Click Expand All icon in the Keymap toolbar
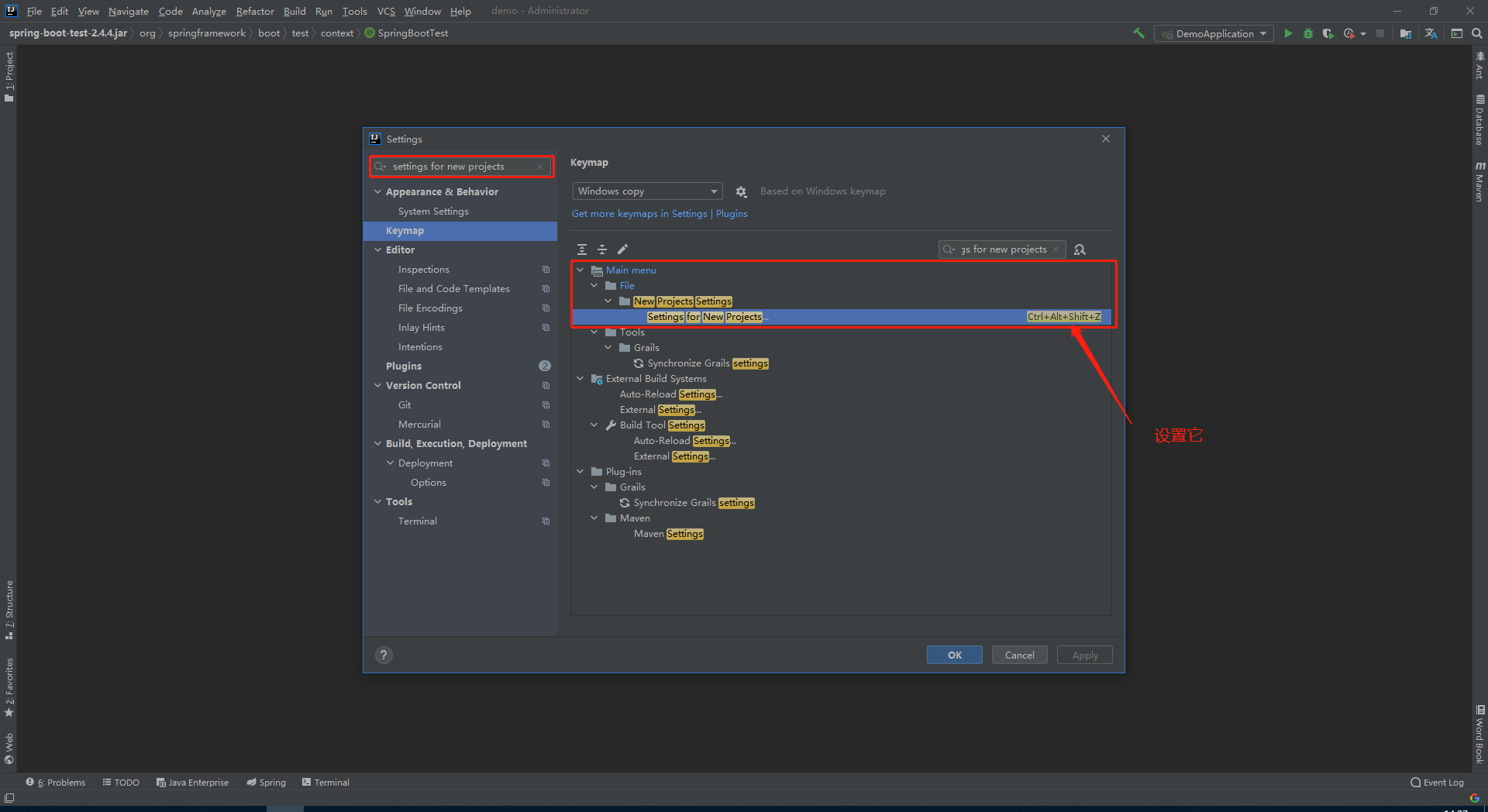Screen dimensions: 1488x812 pyautogui.click(x=582, y=249)
